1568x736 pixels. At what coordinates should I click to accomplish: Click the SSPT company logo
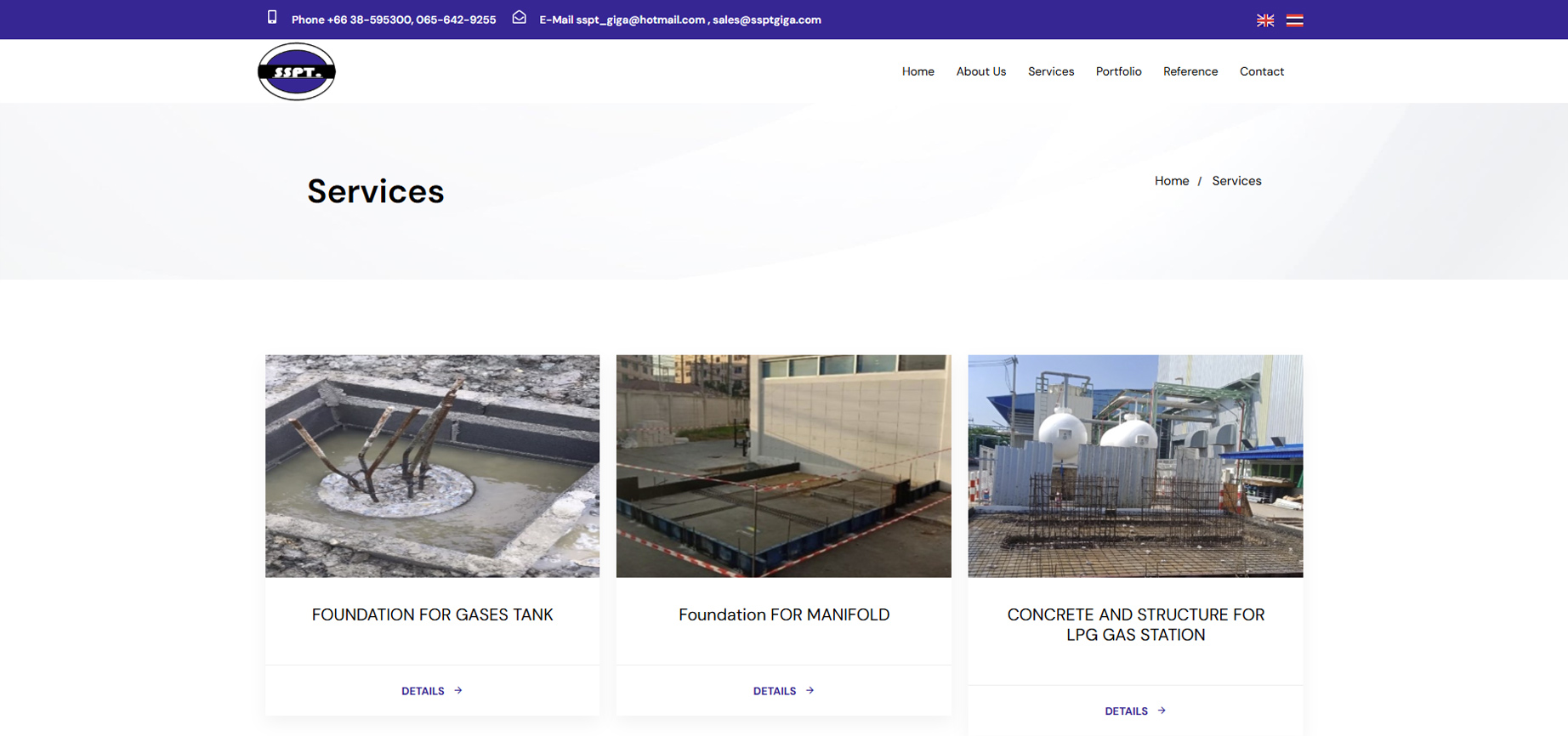tap(296, 71)
